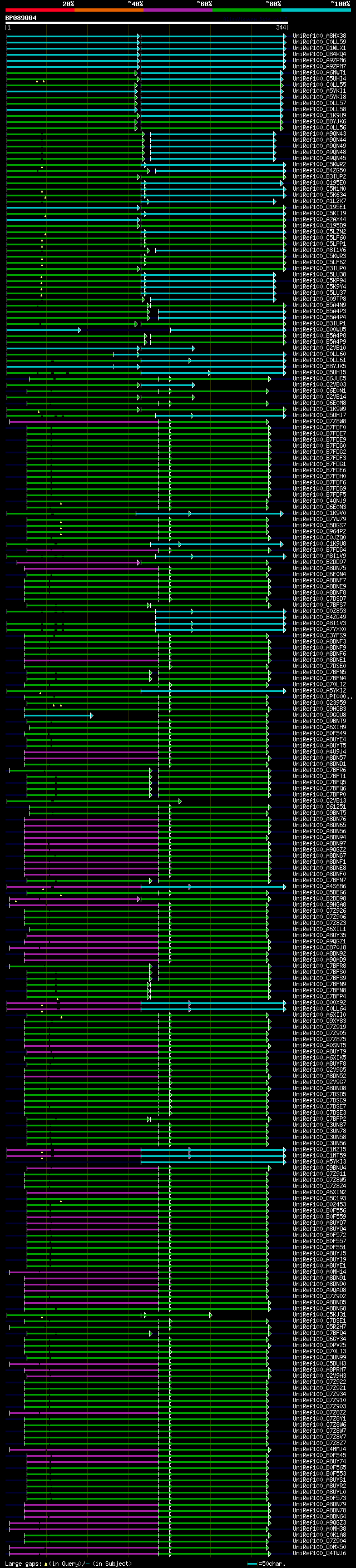Choose the UniRef100_Q09TP8 hit
Viewport: 356px width, 1568px height.
click(319, 299)
